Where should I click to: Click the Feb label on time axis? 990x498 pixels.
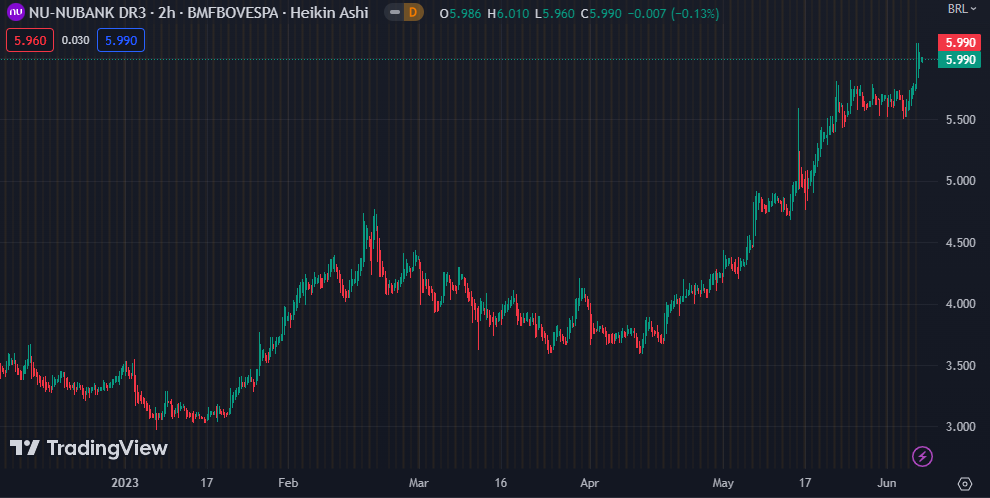coord(288,483)
